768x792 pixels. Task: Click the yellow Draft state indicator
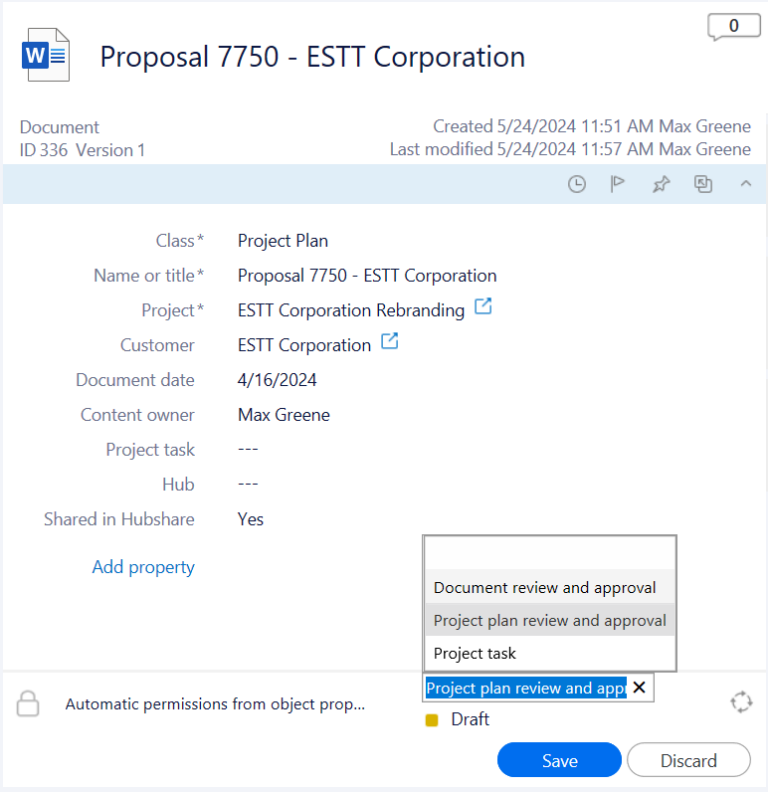pyautogui.click(x=432, y=720)
